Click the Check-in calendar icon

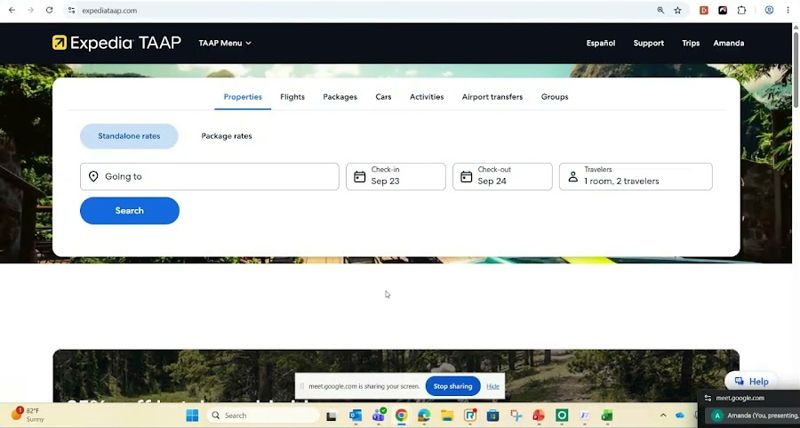pyautogui.click(x=360, y=177)
